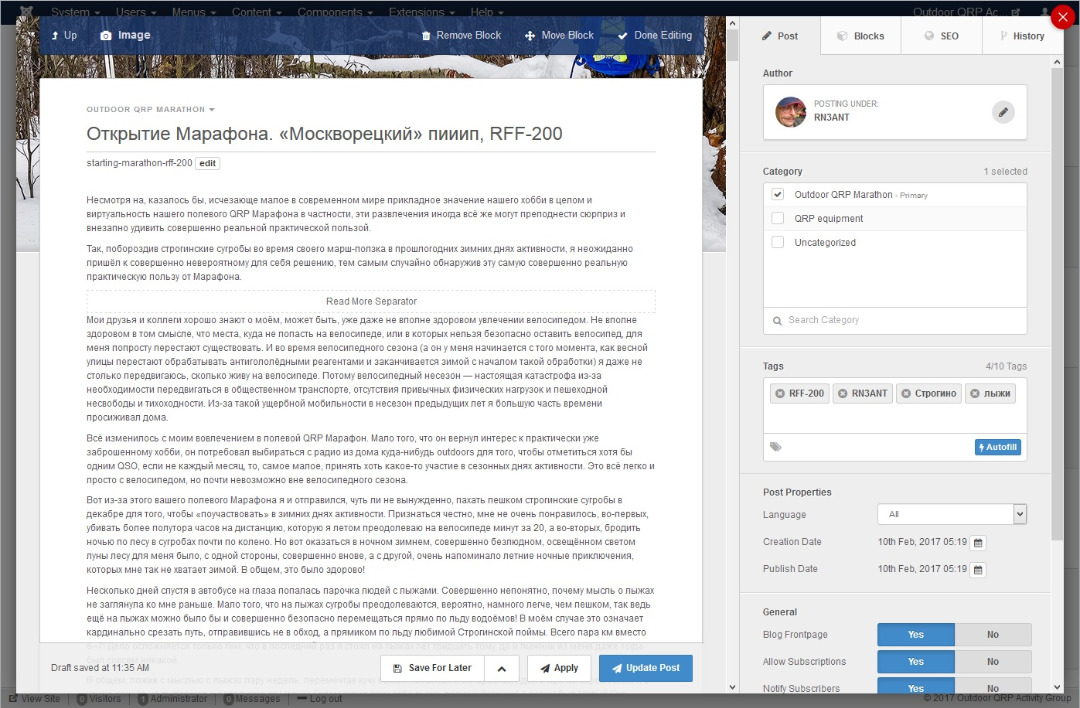The image size is (1080, 708).
Task: Check the Uncategorized category
Action: 778,242
